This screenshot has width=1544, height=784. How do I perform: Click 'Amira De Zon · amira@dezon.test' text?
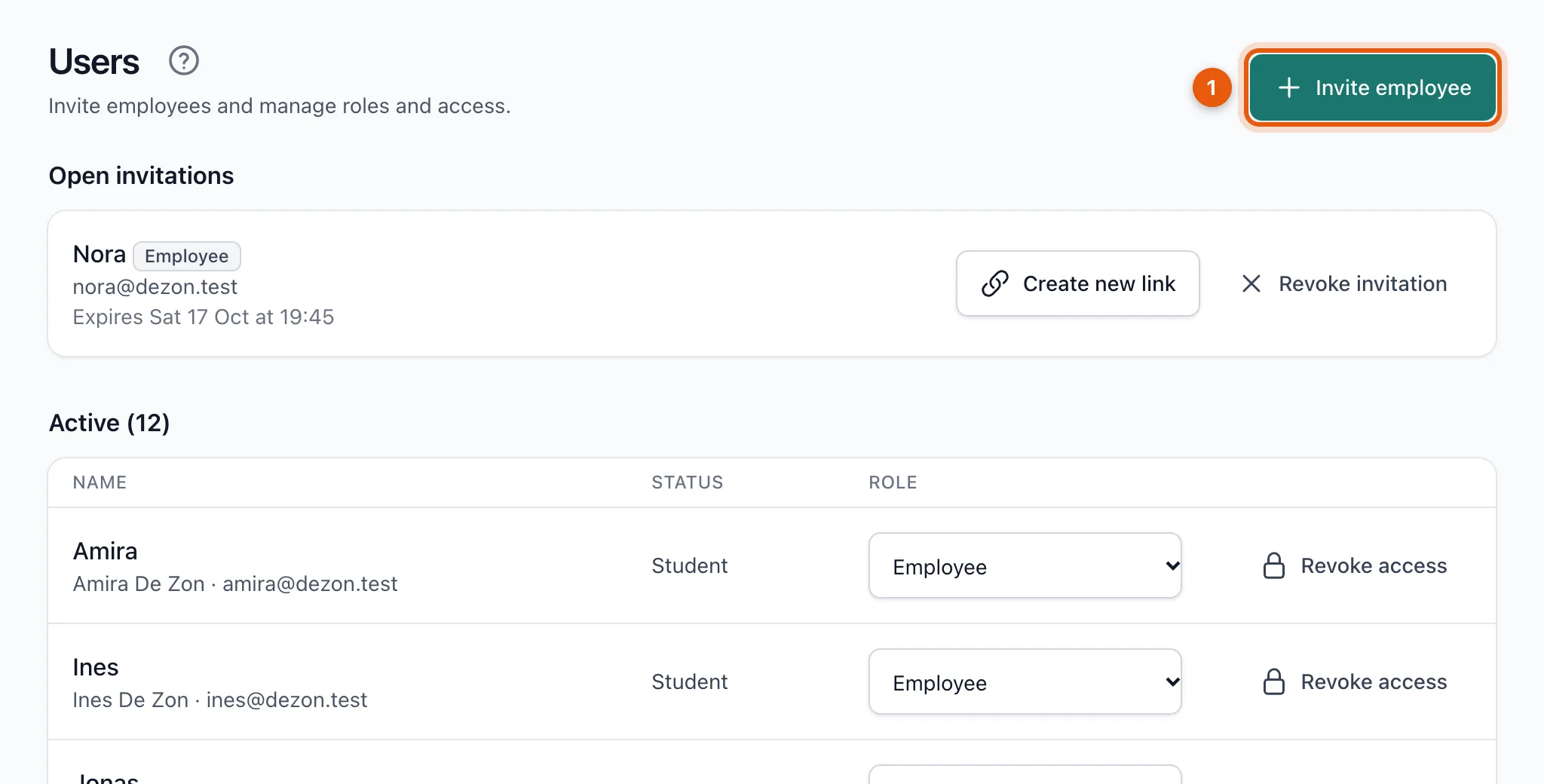click(x=235, y=584)
